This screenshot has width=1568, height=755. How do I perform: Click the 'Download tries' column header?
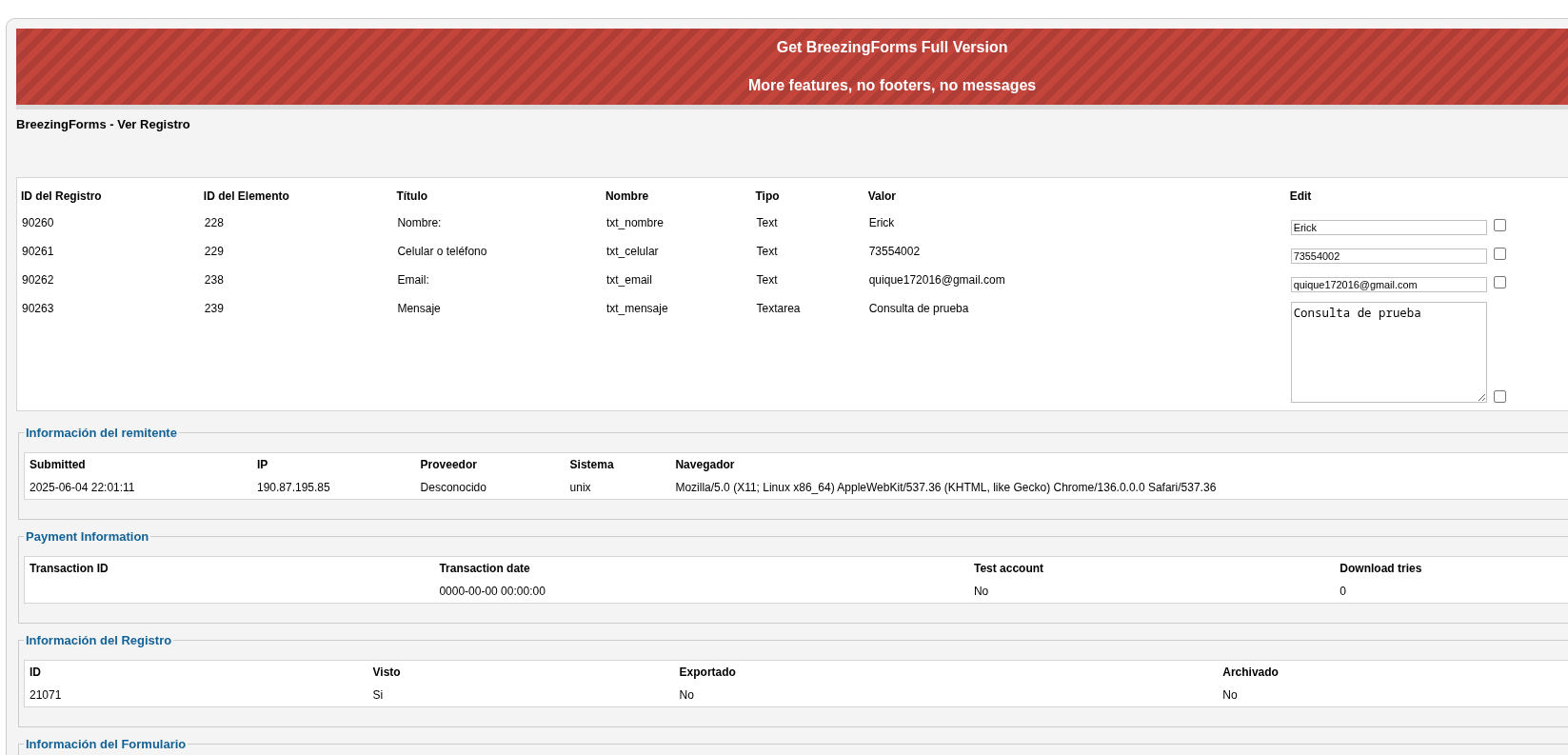pyautogui.click(x=1380, y=568)
